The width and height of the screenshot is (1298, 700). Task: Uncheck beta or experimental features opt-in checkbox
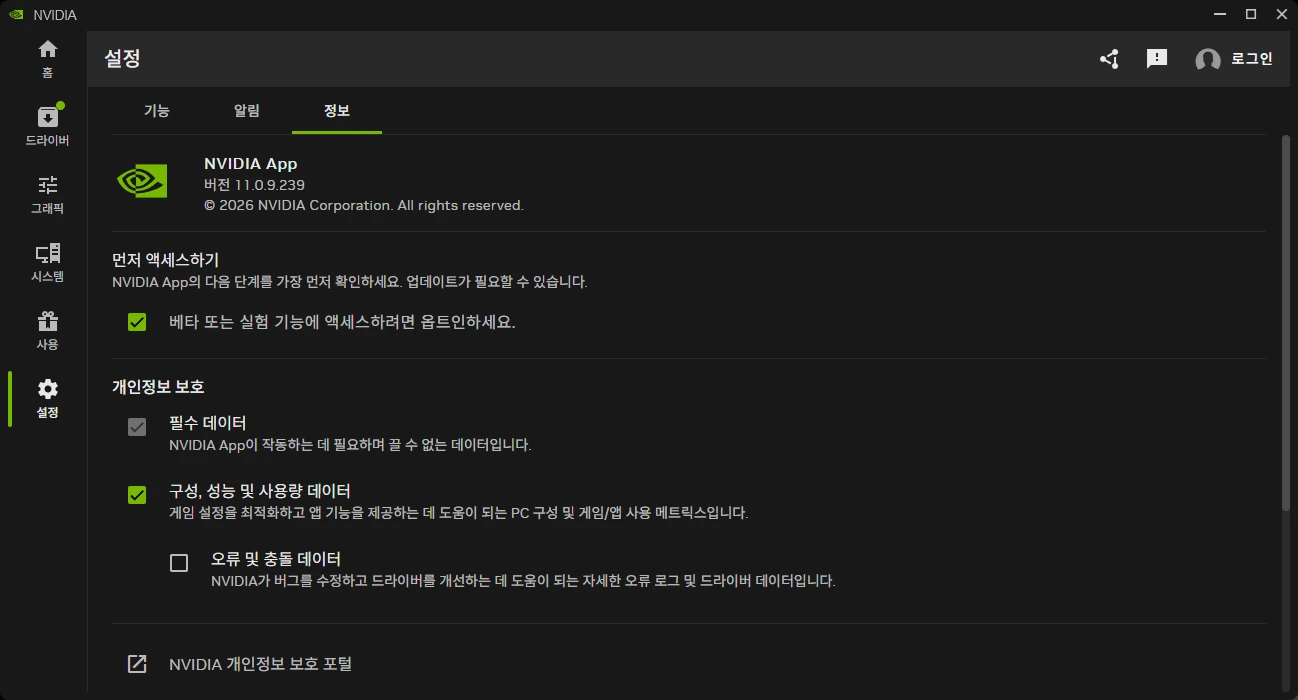[x=137, y=322]
